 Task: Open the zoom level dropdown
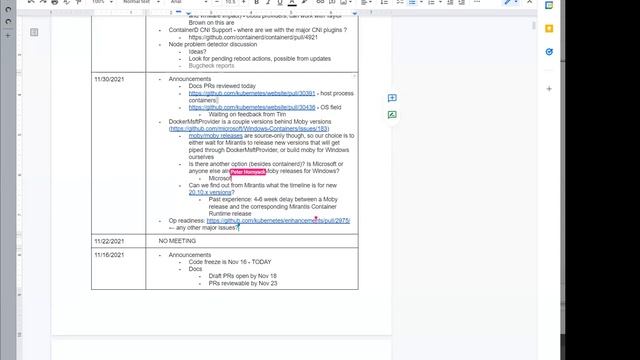click(x=102, y=2)
